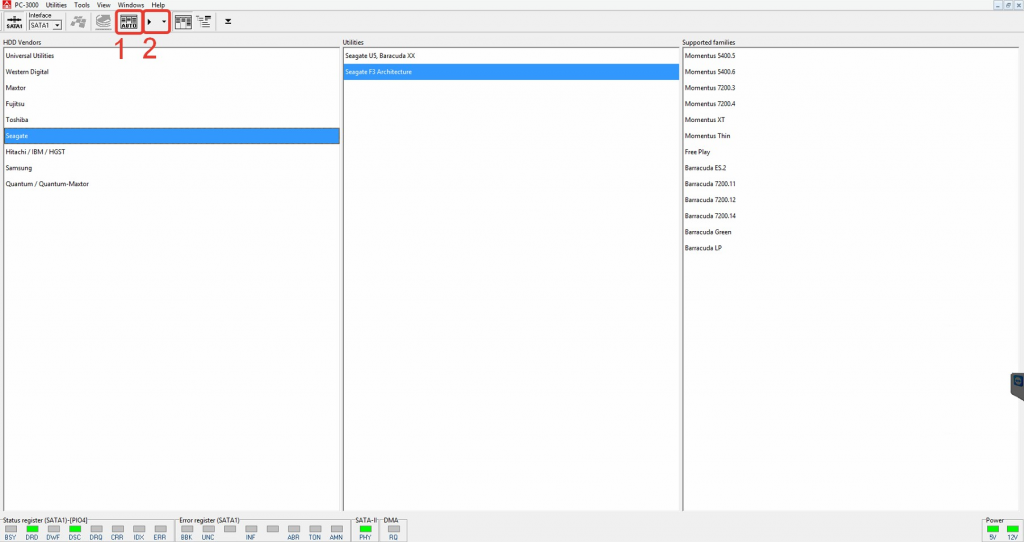The height and width of the screenshot is (542, 1024).
Task: Click the window layout panels icon
Action: pos(183,21)
